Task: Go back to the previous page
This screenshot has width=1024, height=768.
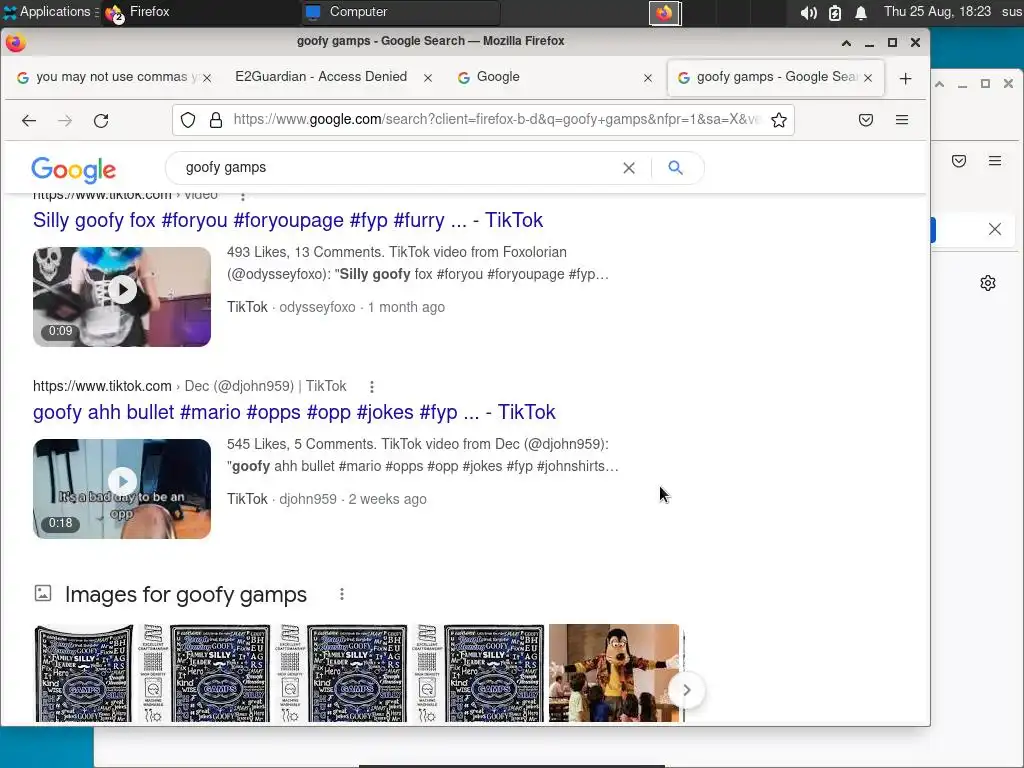Action: coord(29,120)
